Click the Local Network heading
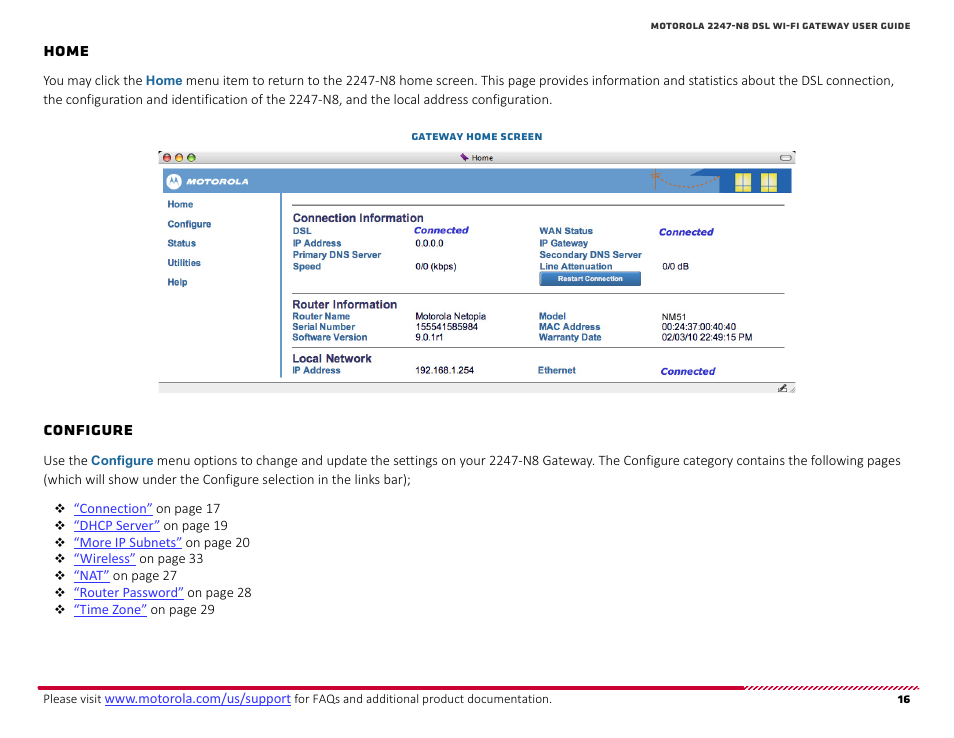Viewport: 954px width, 738px height. point(332,358)
